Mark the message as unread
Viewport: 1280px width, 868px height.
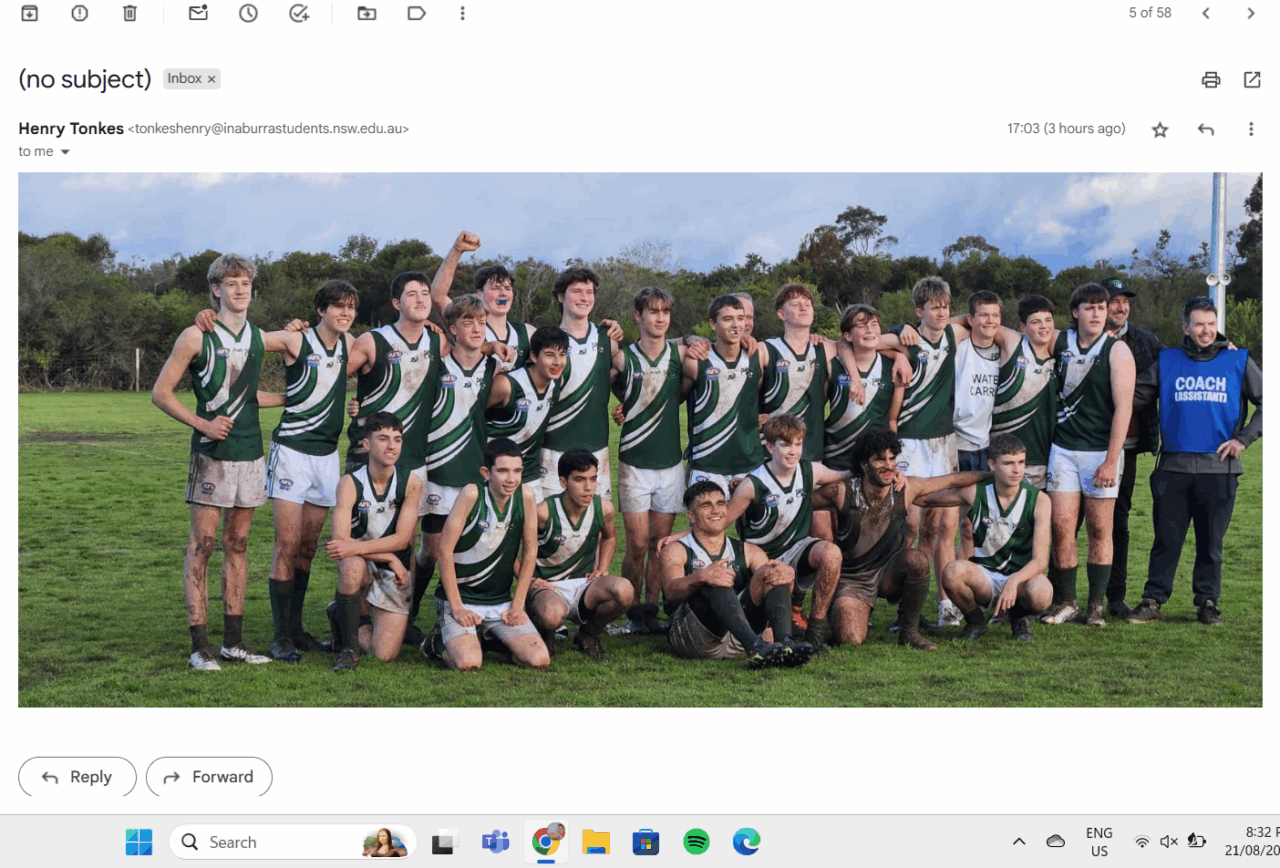click(x=198, y=13)
